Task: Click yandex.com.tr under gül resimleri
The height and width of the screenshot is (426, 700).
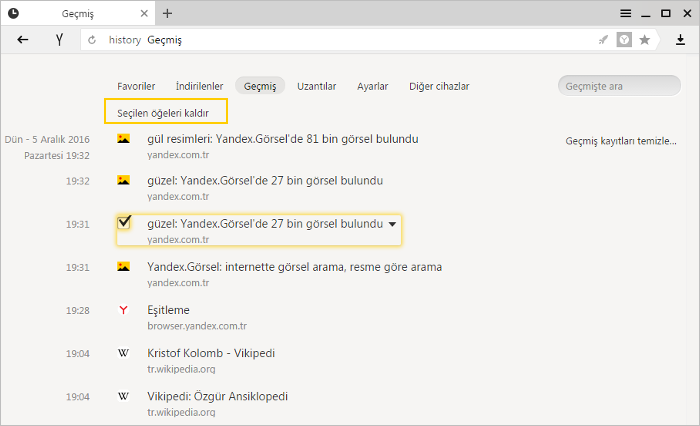Action: [x=178, y=155]
